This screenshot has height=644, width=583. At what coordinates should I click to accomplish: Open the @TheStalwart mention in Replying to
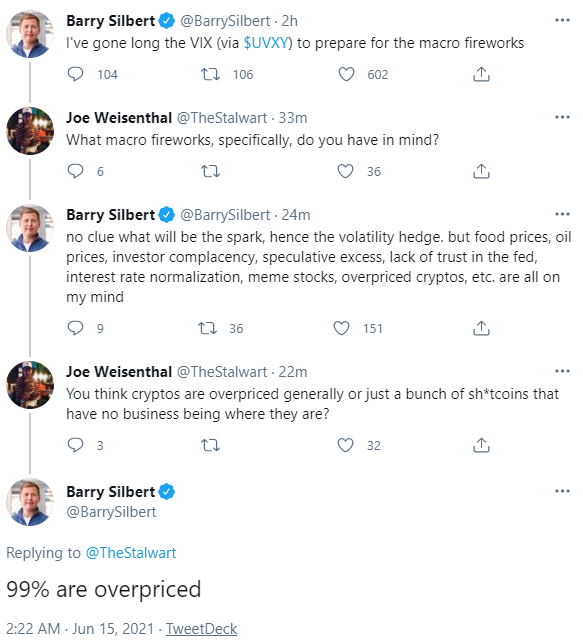pos(131,553)
